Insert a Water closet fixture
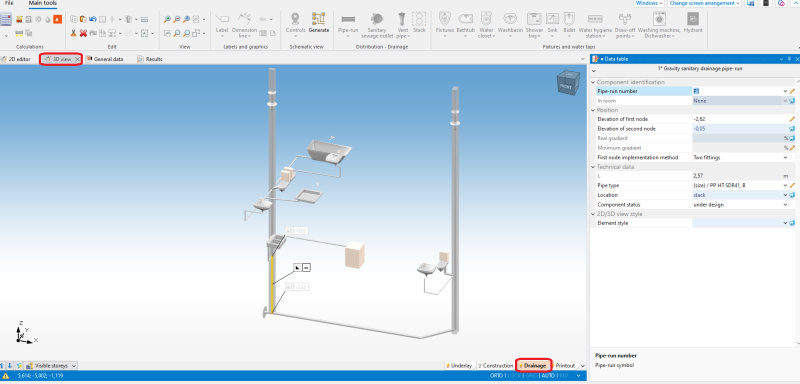The image size is (800, 384). 486,25
